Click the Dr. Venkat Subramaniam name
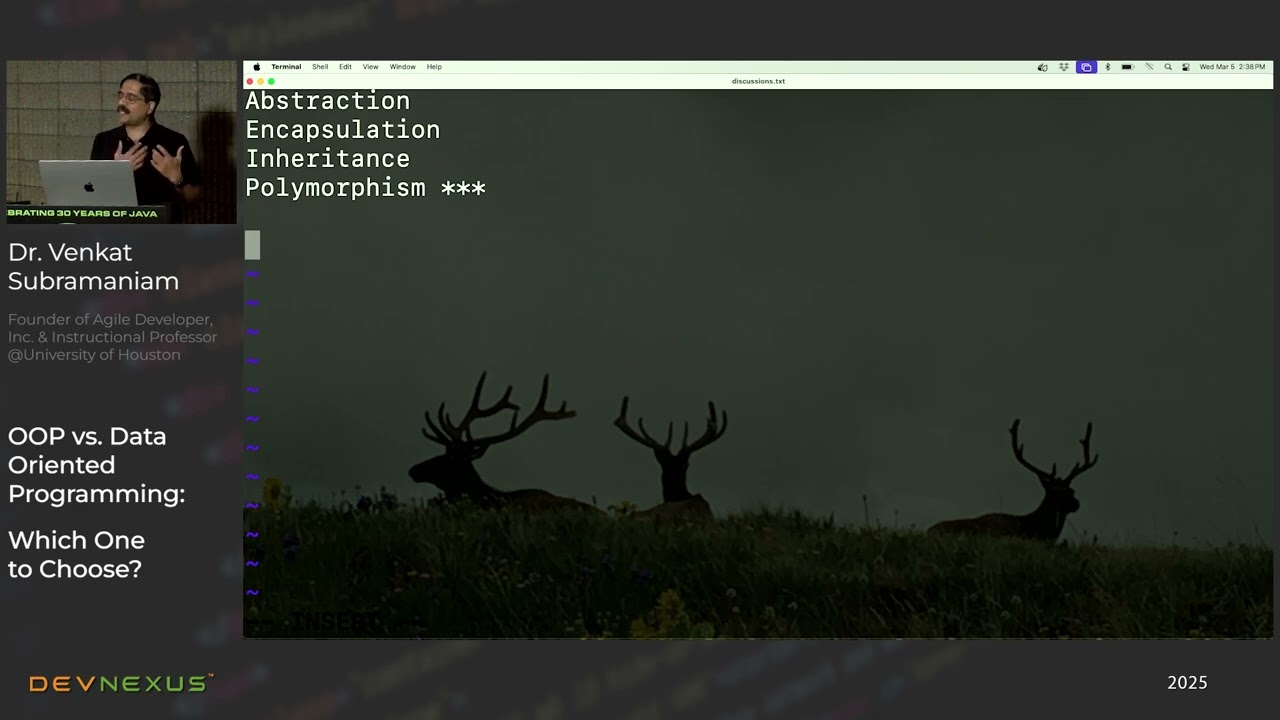Screen dimensions: 1280x720 93,267
